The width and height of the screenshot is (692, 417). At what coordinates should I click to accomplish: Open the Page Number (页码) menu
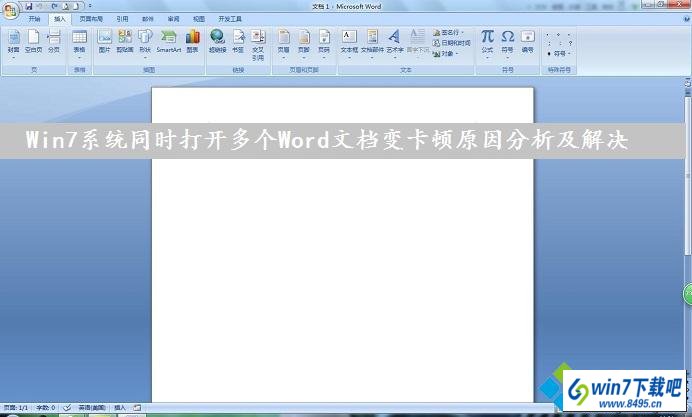324,44
